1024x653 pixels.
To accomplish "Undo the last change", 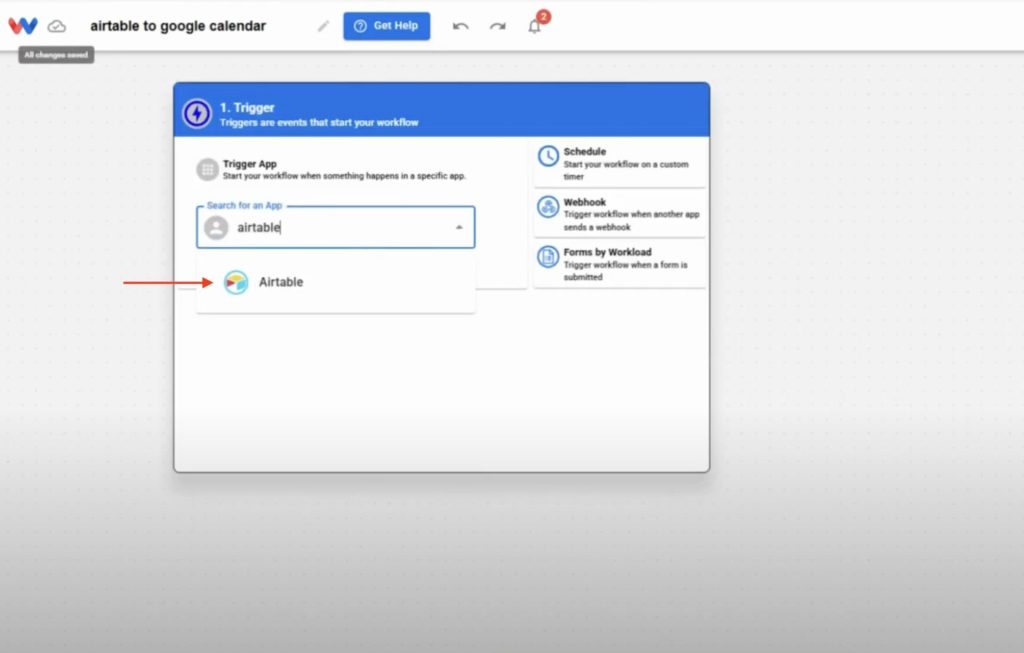I will click(460, 26).
